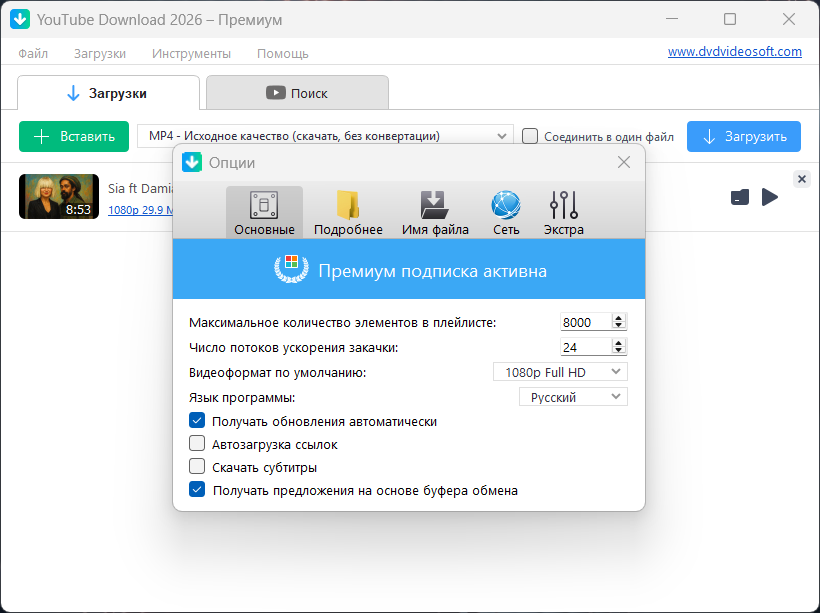Viewport: 820px width, 613px height.
Task: Minimize the YouTube Download window
Action: (x=672, y=19)
